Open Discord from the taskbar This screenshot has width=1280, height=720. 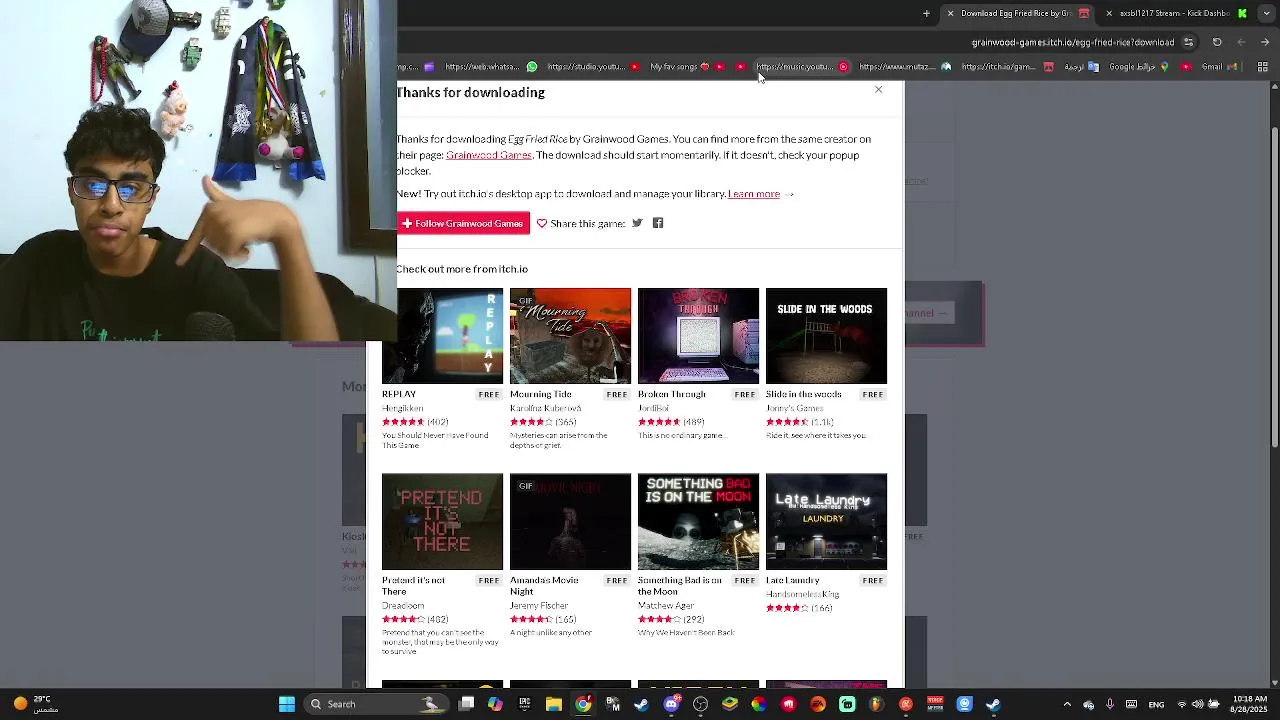click(x=671, y=704)
